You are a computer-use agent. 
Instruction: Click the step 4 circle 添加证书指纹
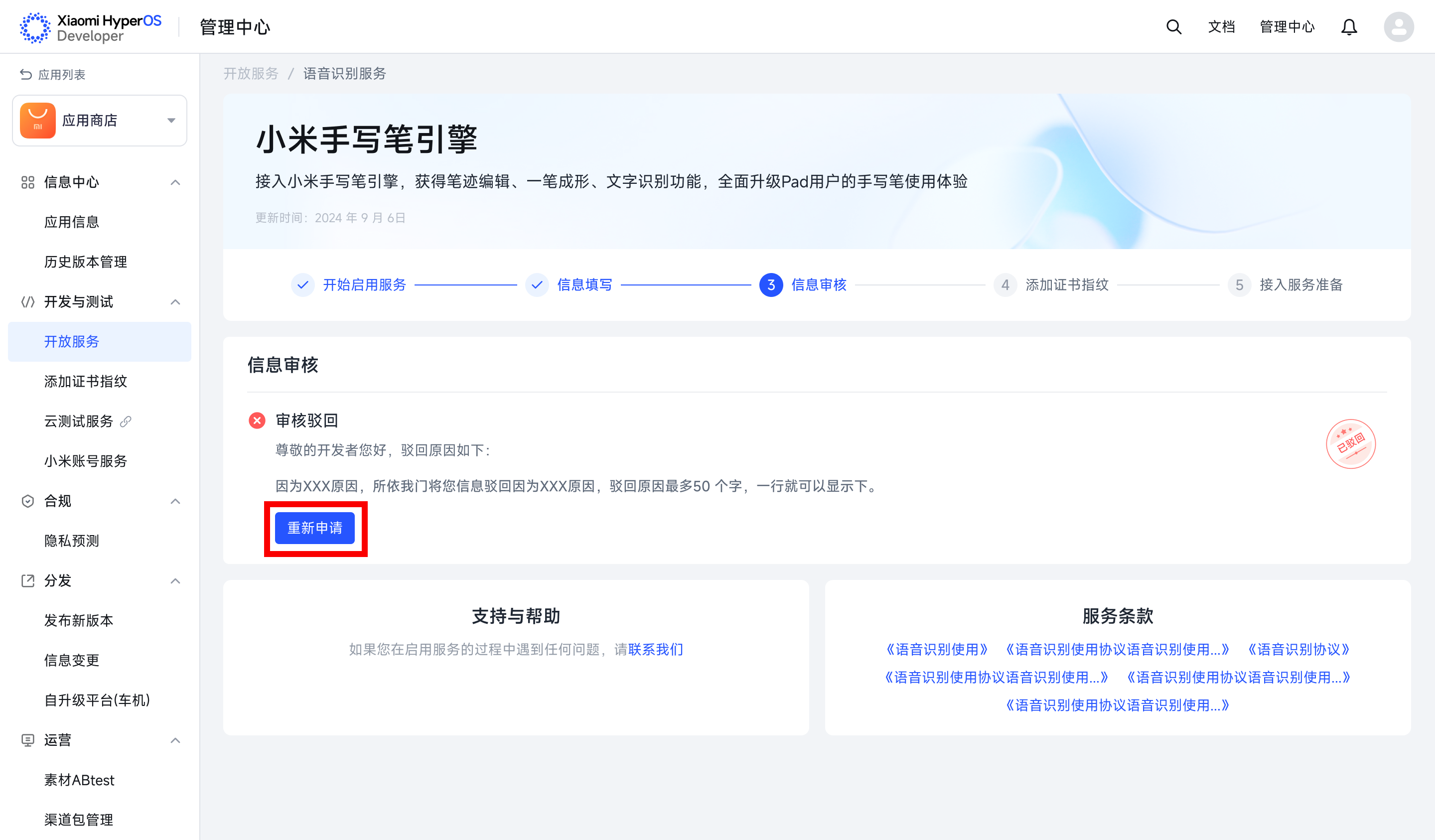1005,285
